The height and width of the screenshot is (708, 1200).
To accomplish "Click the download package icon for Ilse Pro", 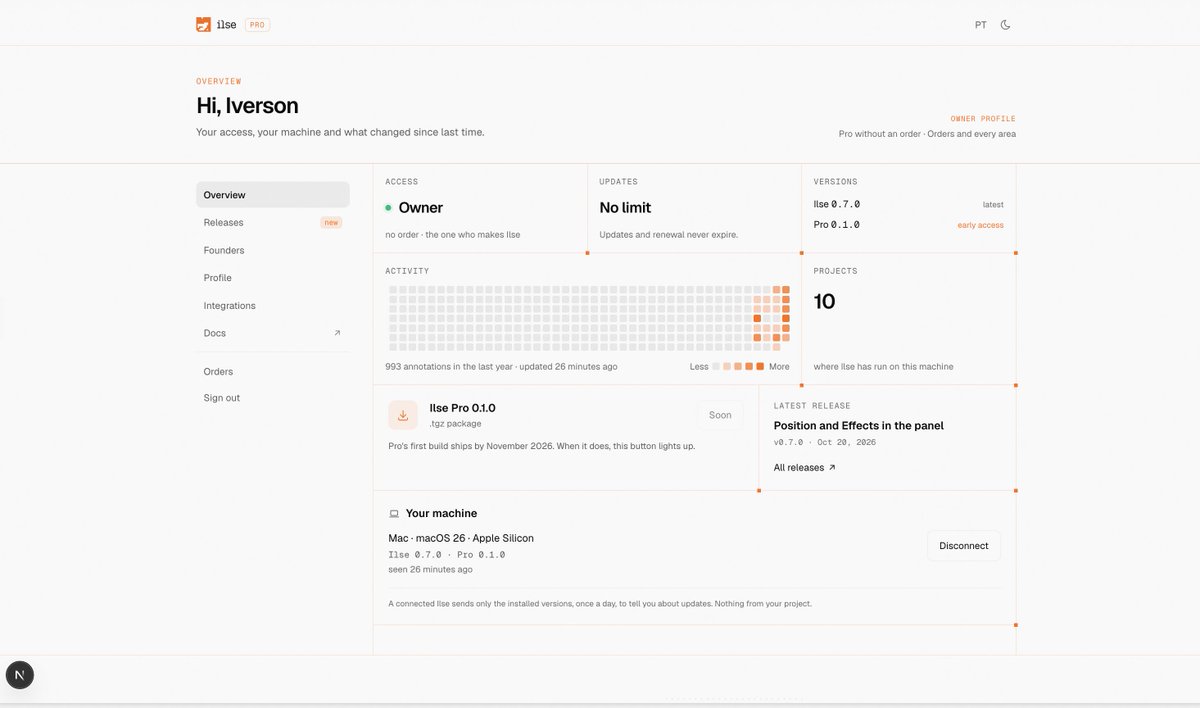I will pyautogui.click(x=403, y=415).
